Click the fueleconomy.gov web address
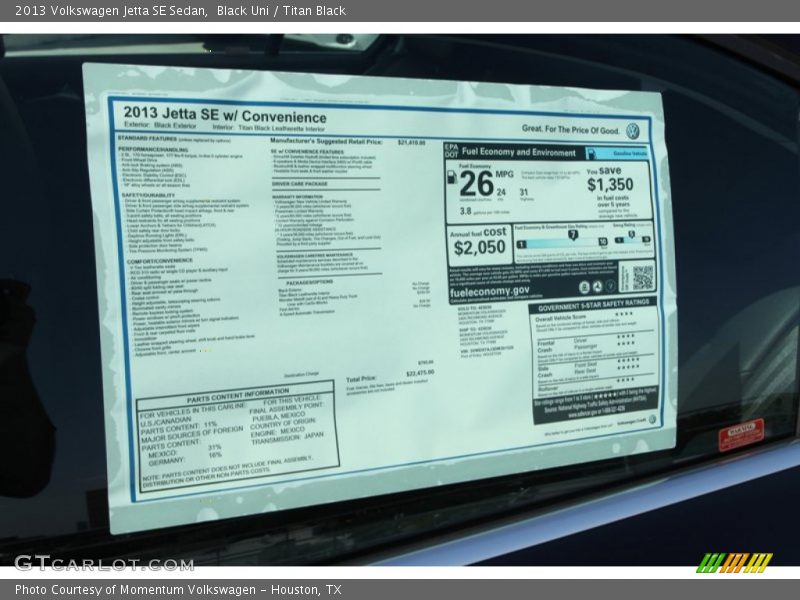The width and height of the screenshot is (800, 600). 490,291
